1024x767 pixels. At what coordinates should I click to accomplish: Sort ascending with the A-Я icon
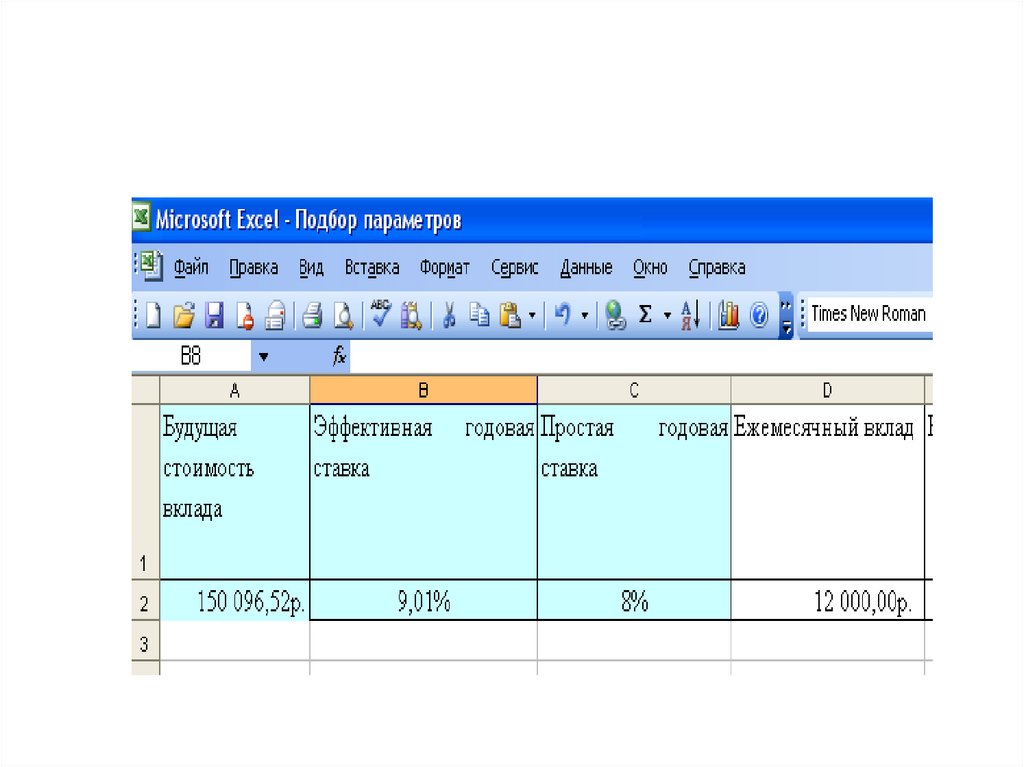pyautogui.click(x=690, y=316)
